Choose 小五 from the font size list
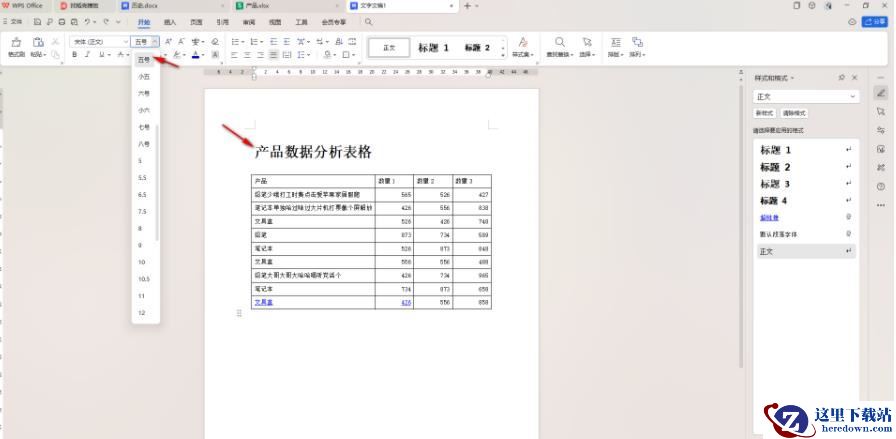 [144, 76]
